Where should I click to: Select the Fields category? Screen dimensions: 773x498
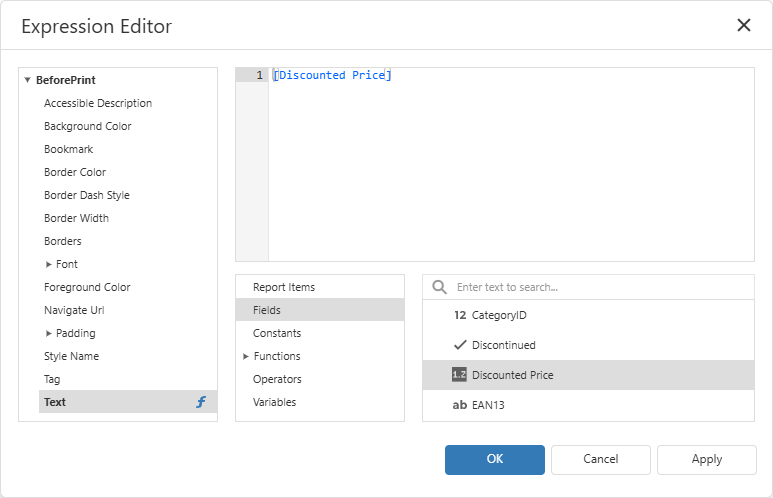pos(320,310)
